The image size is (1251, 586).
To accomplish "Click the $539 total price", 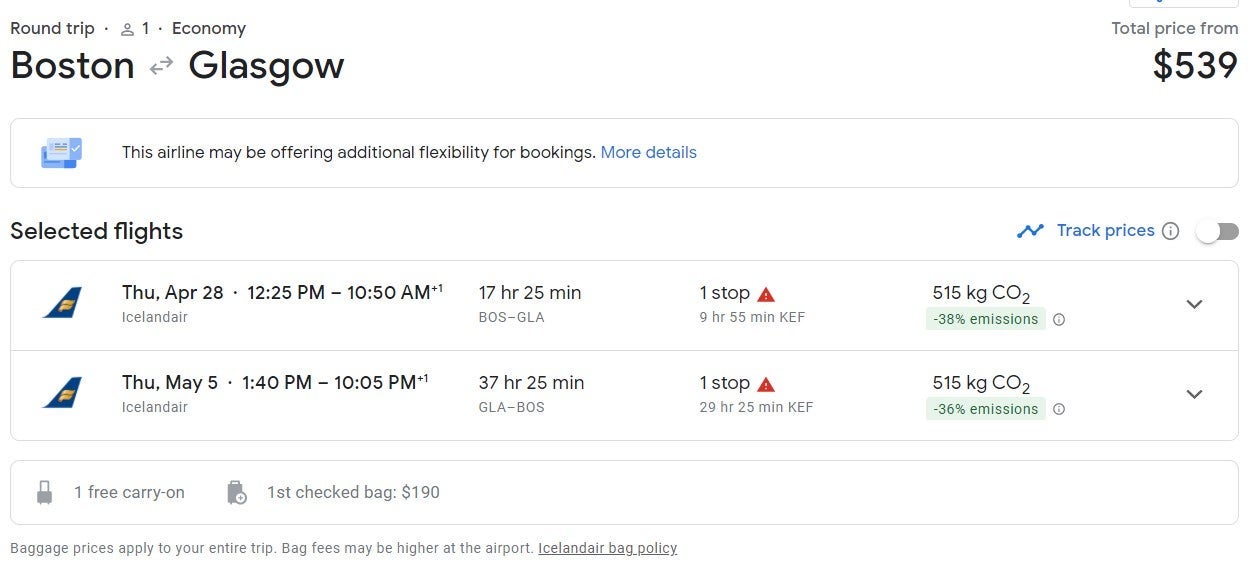I will [x=1195, y=66].
